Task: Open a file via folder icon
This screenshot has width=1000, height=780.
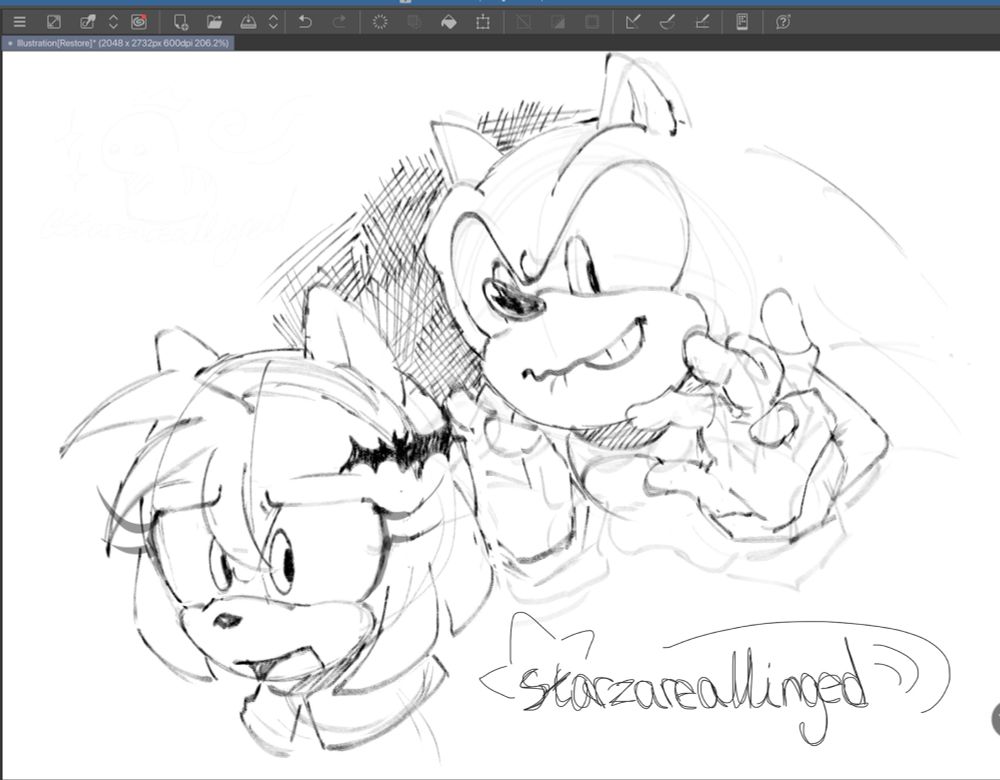Action: coord(214,22)
